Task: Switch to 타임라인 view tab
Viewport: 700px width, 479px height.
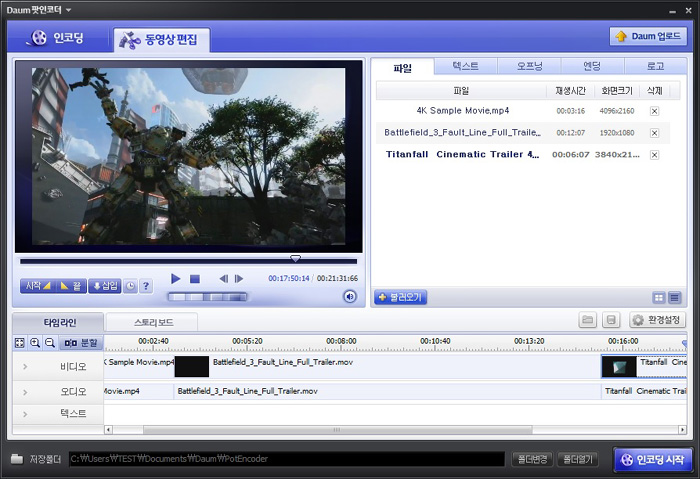Action: pyautogui.click(x=58, y=322)
